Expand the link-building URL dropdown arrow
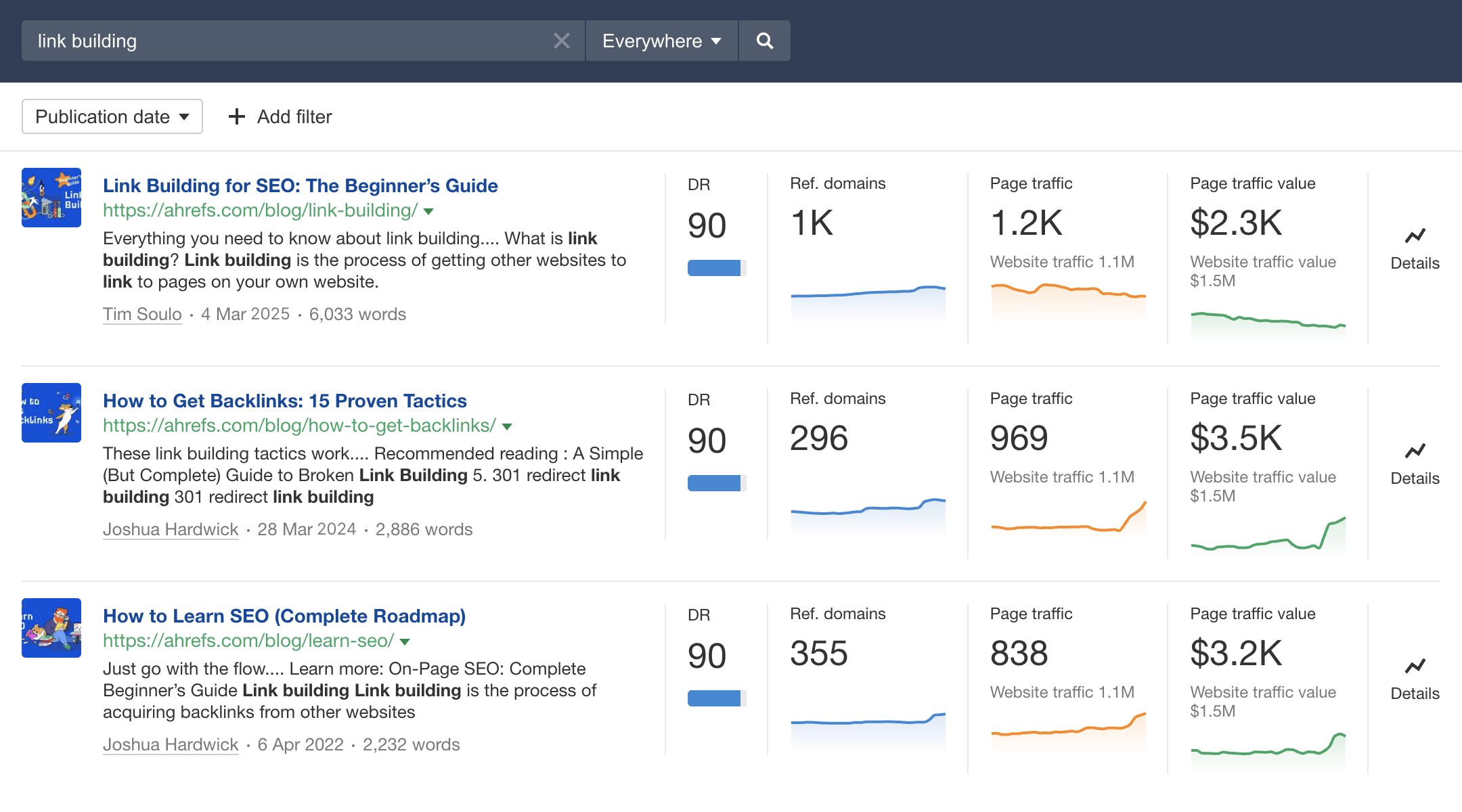The width and height of the screenshot is (1462, 812). pyautogui.click(x=428, y=212)
